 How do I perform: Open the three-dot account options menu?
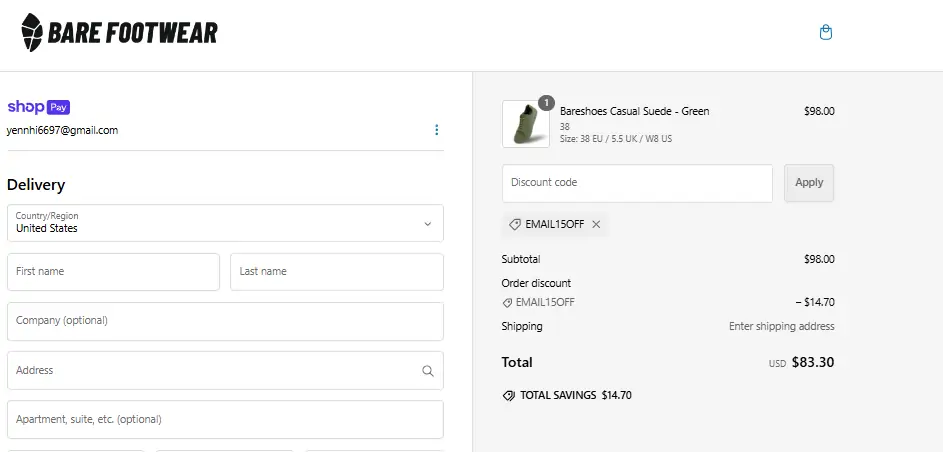point(436,130)
